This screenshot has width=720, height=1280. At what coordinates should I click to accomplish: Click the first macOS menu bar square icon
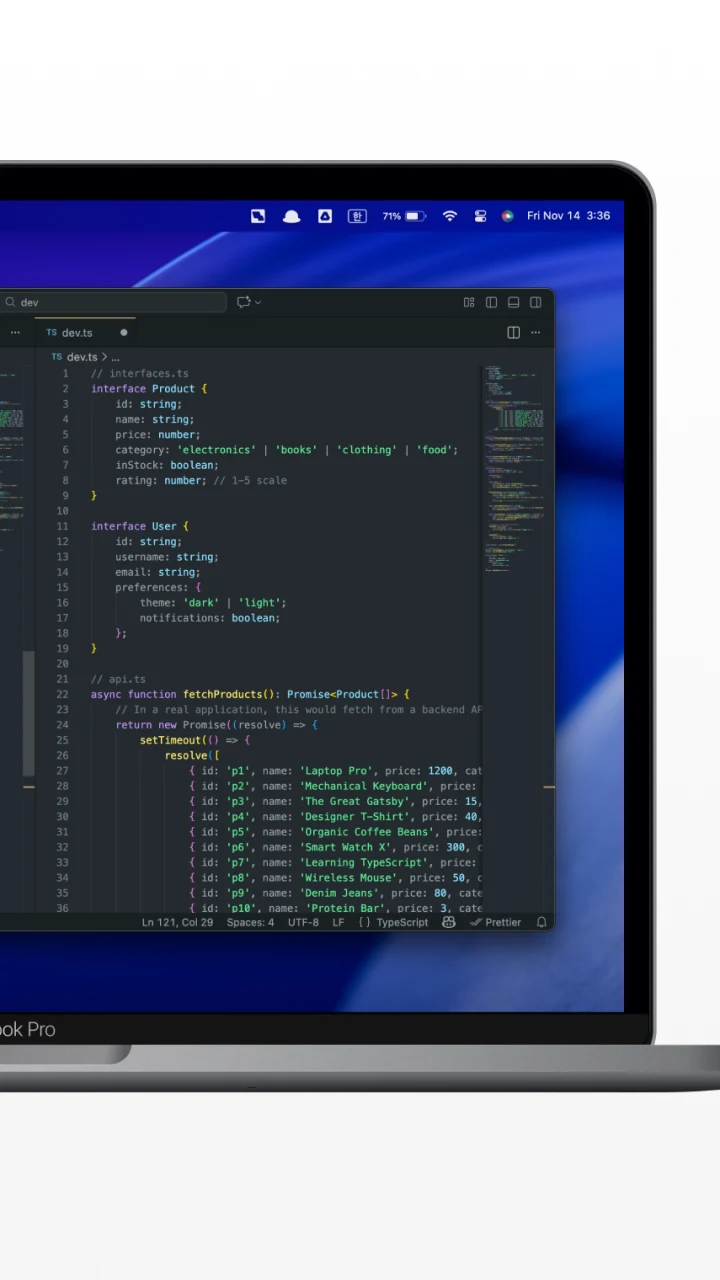258,216
